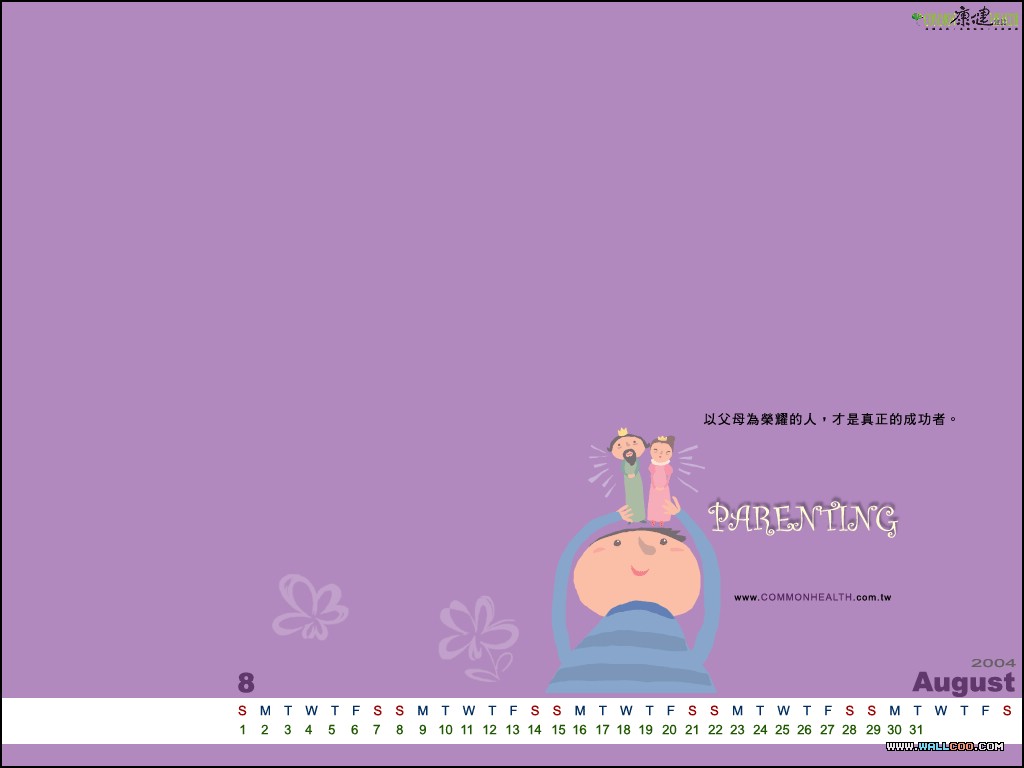1024x768 pixels.
Task: Select the August month heading
Action: (963, 683)
